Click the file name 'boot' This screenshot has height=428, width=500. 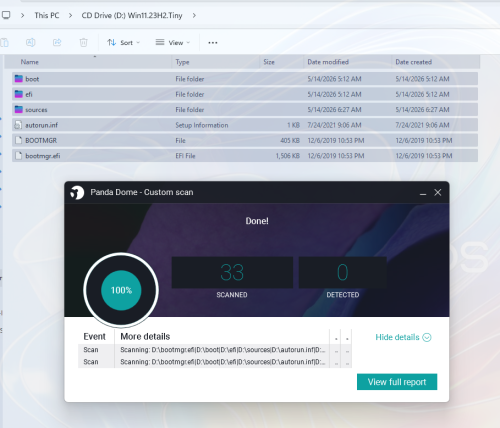click(32, 79)
